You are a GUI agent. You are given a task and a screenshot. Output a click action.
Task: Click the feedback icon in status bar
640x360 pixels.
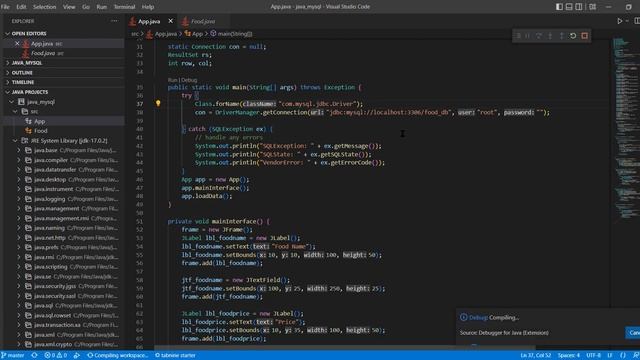pos(636,356)
